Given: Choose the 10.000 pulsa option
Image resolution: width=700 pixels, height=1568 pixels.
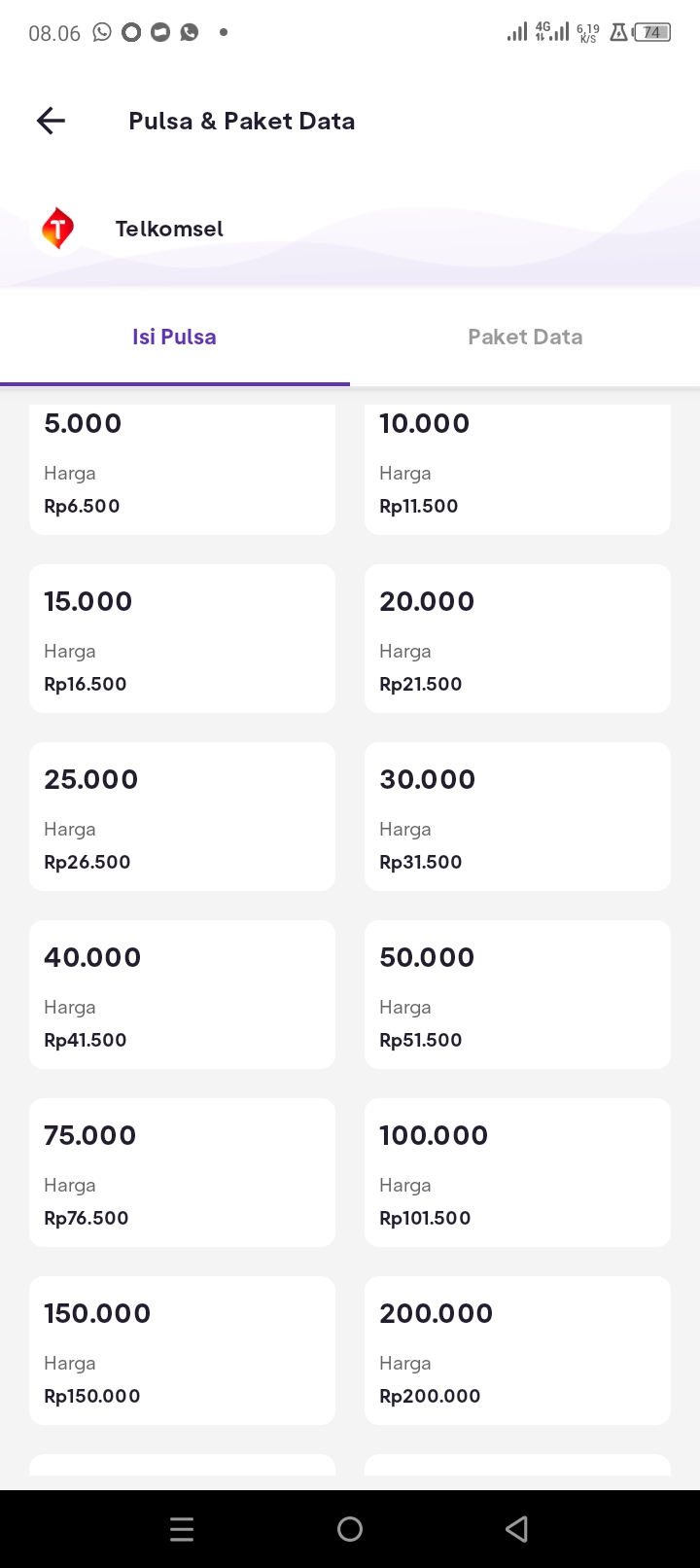Looking at the screenshot, I should click(x=517, y=469).
